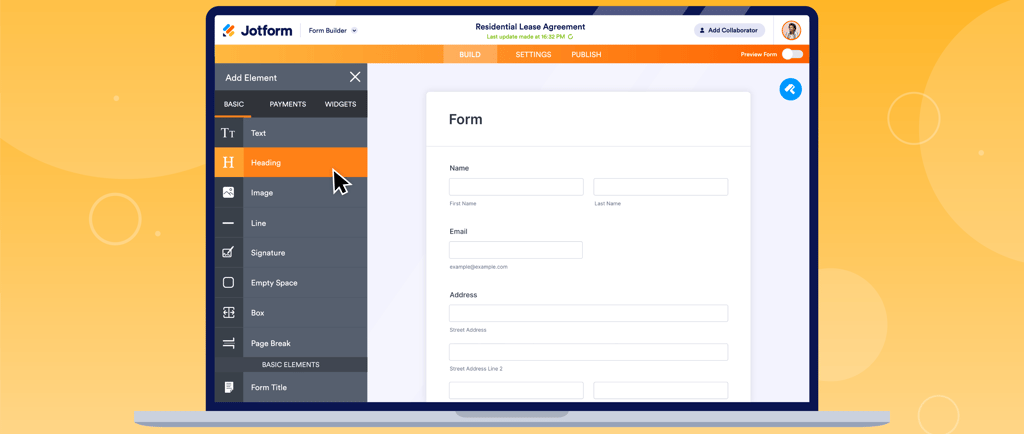Click the Line element icon

(229, 223)
